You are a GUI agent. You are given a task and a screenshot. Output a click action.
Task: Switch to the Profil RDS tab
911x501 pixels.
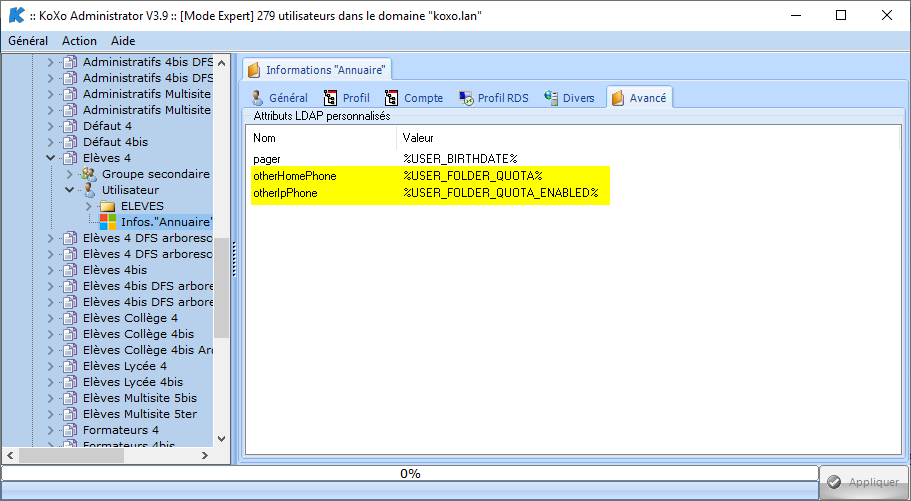494,98
